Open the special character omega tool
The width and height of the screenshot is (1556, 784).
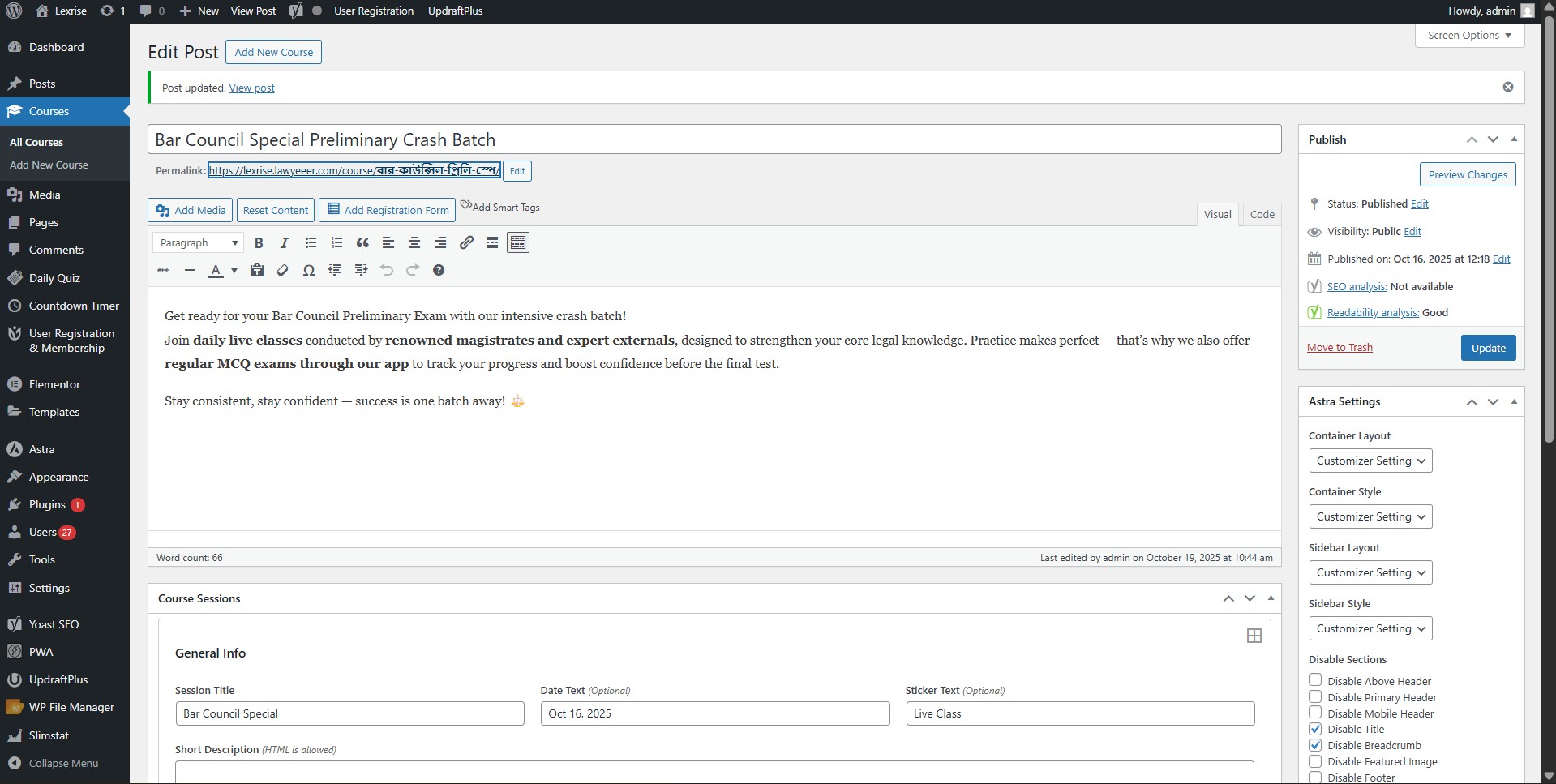[x=308, y=270]
